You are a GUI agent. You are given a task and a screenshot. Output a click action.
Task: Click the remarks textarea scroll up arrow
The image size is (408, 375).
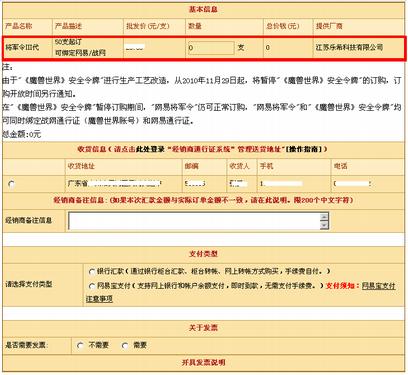click(324, 217)
